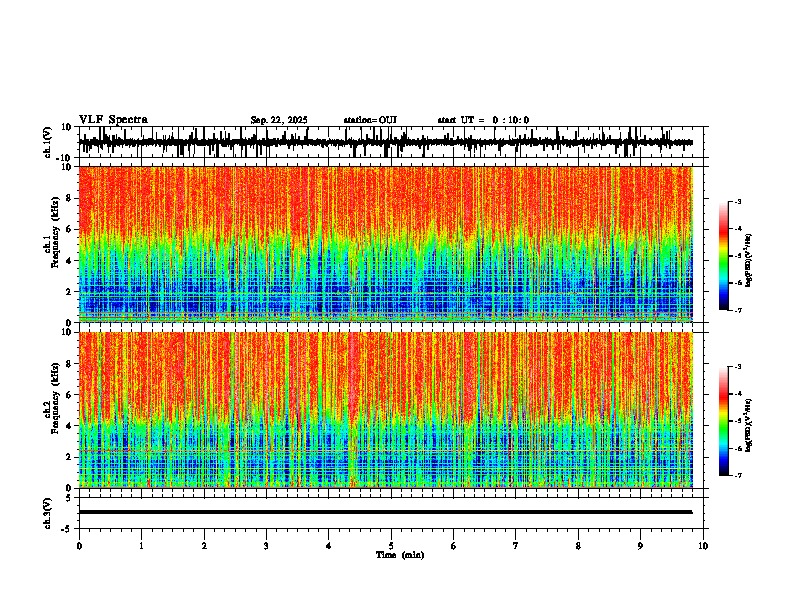
Task: Click time axis tick label "8"
Action: click(578, 546)
